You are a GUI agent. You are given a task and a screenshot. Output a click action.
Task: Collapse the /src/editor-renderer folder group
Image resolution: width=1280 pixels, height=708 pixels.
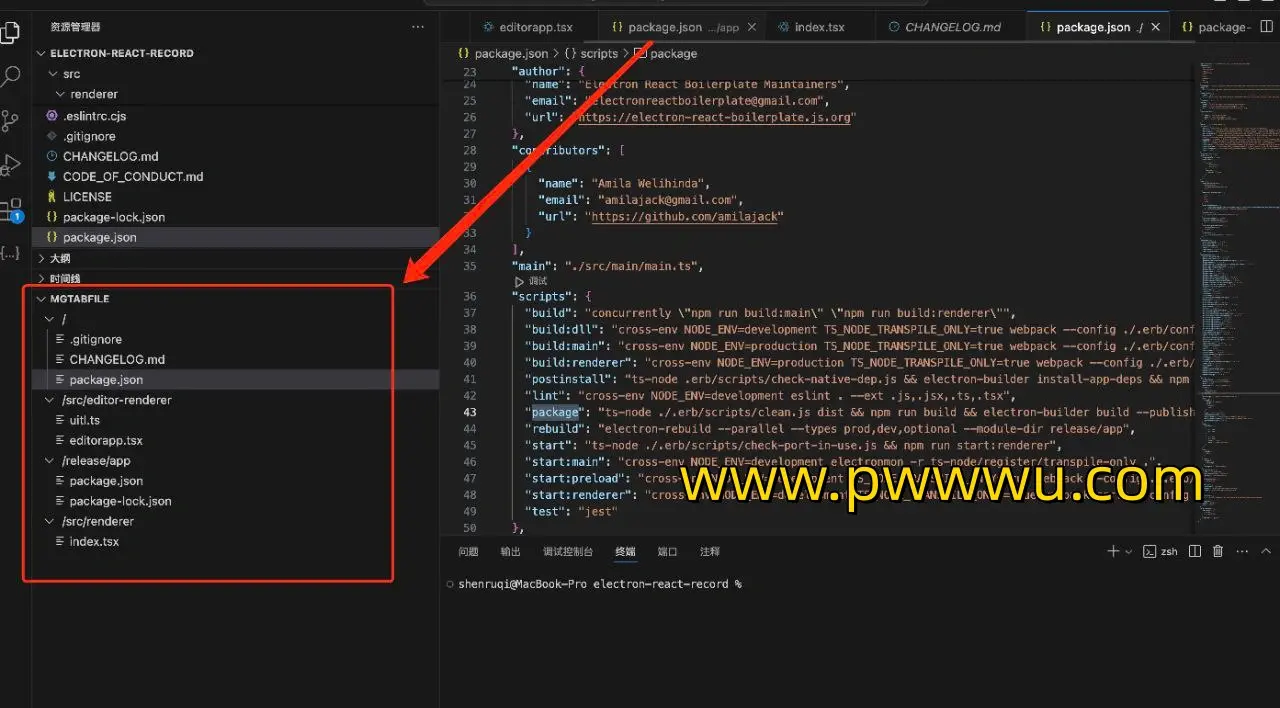(x=50, y=400)
